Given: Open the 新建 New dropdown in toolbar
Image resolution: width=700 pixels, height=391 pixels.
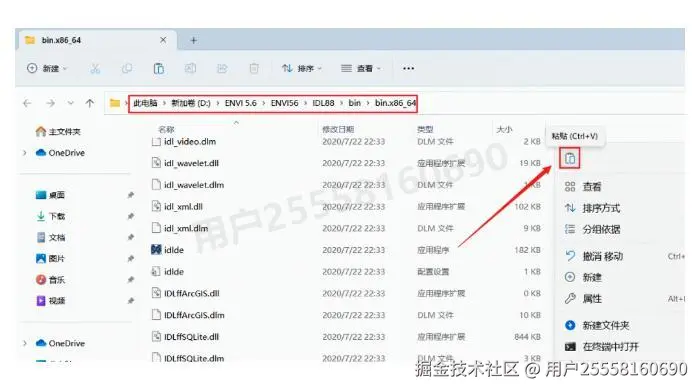Looking at the screenshot, I should pyautogui.click(x=47, y=68).
